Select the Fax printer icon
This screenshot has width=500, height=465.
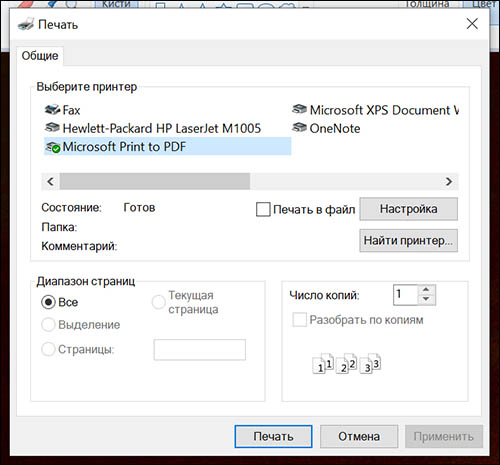pyautogui.click(x=52, y=110)
